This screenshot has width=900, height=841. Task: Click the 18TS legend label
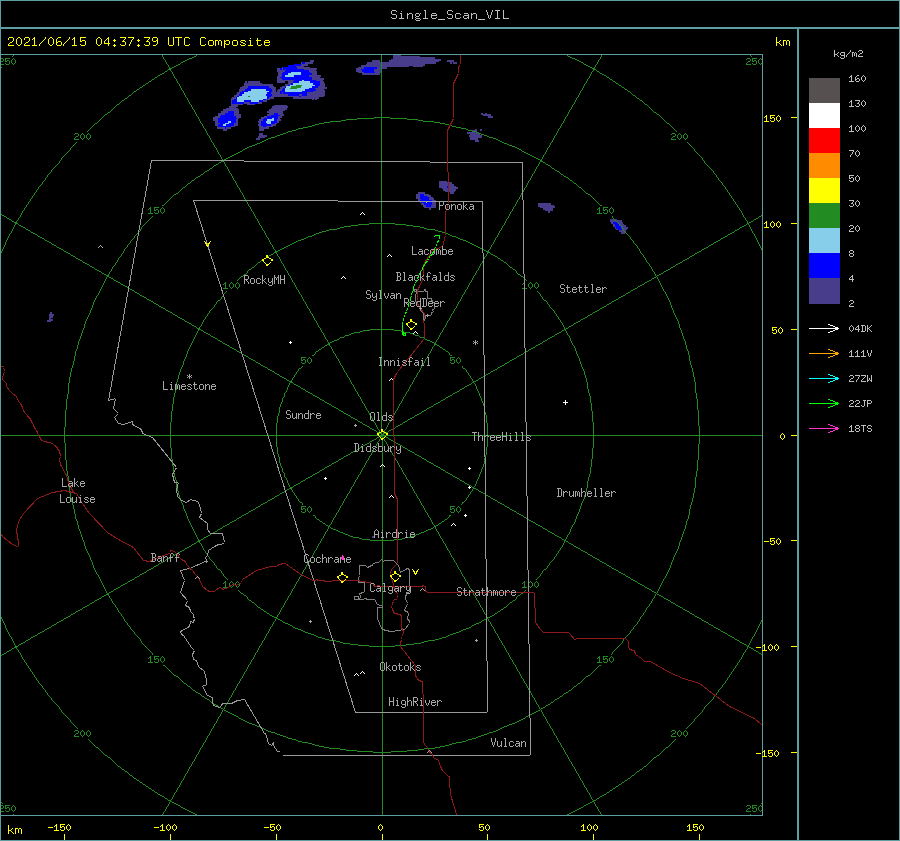click(x=860, y=429)
